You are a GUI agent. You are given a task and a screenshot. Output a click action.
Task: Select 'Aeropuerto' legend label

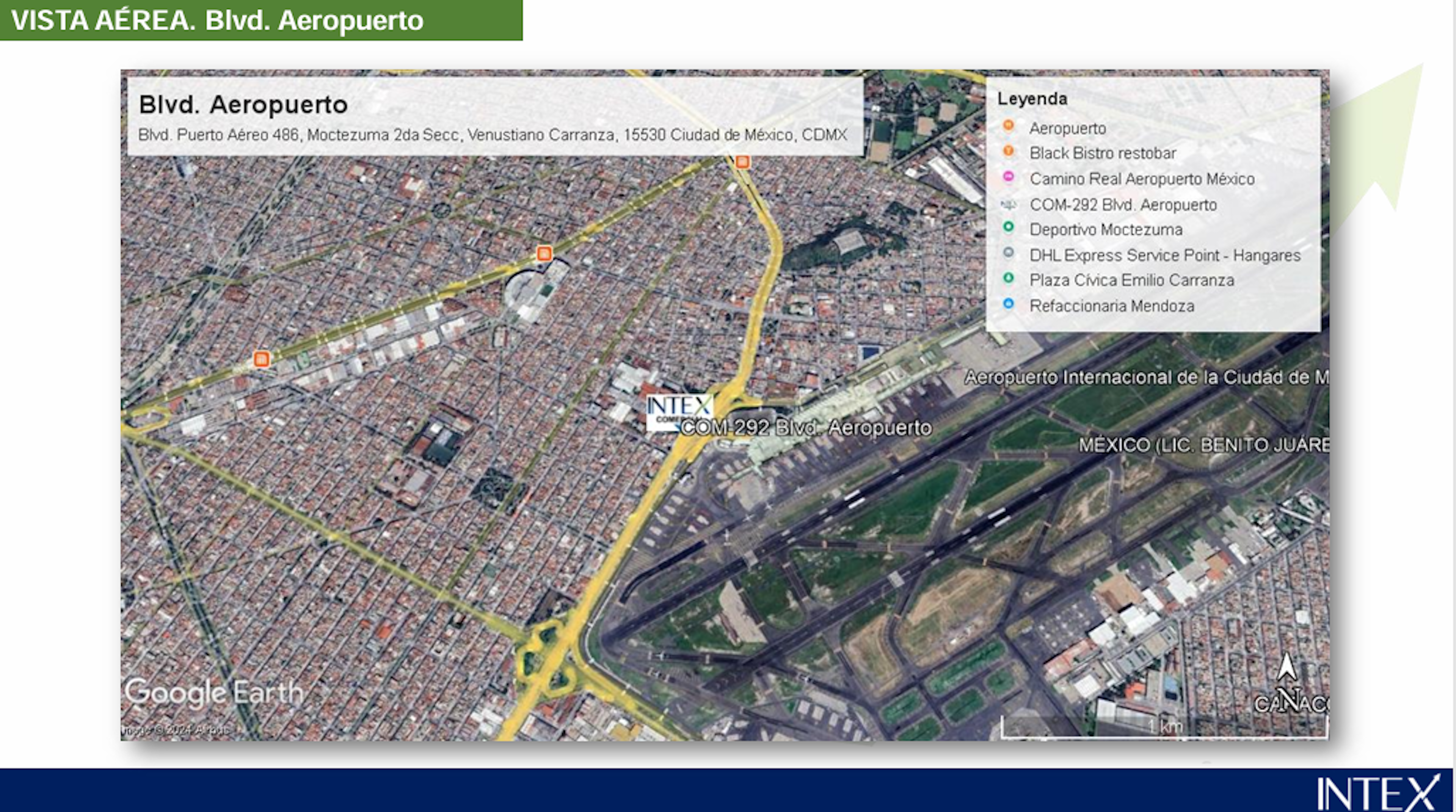1068,128
